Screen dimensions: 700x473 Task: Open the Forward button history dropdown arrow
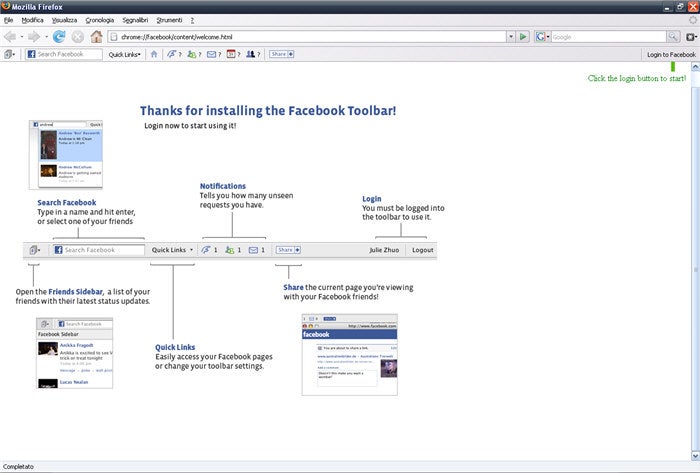(x=46, y=37)
